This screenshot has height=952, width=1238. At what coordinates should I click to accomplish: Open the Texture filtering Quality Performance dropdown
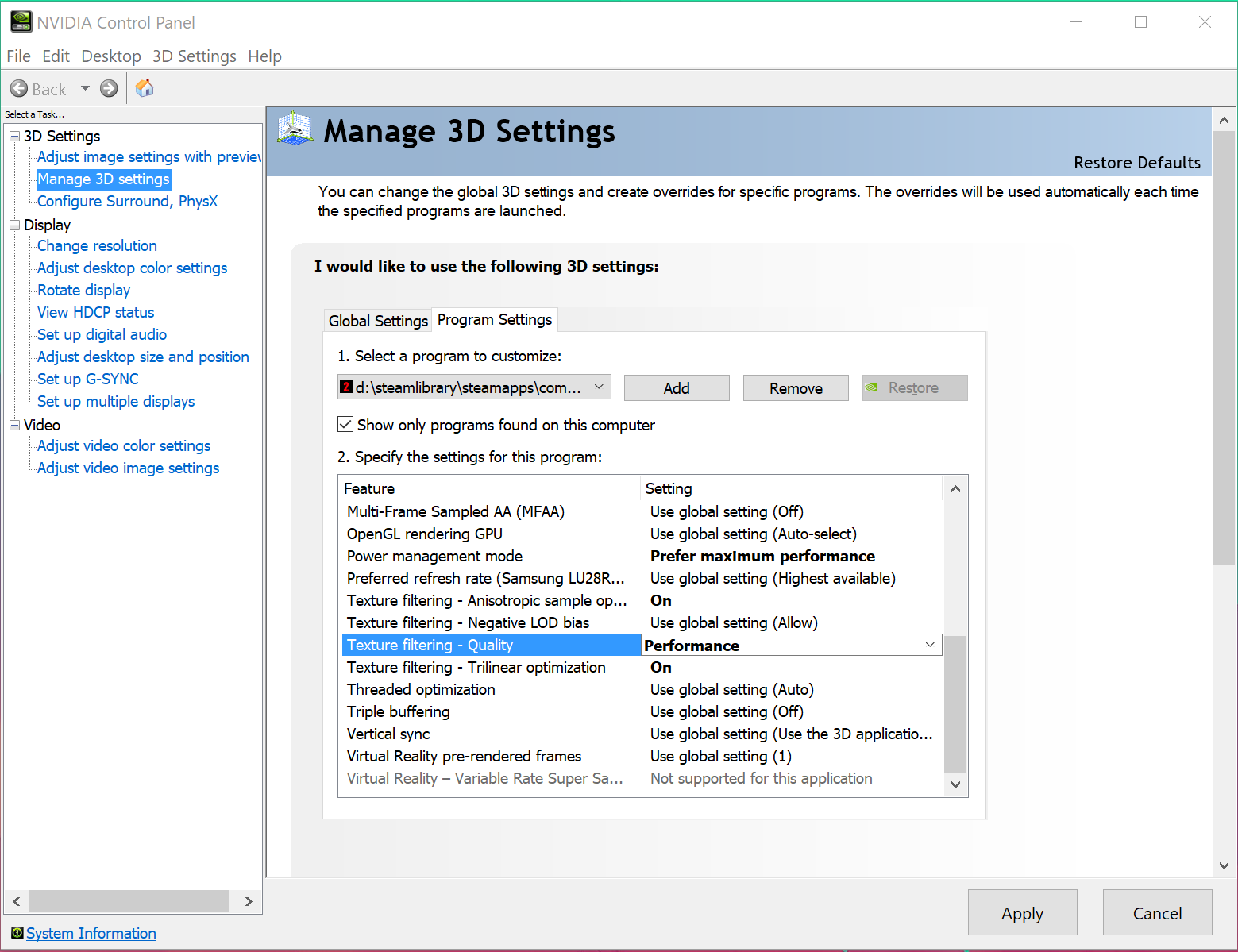pyautogui.click(x=791, y=645)
